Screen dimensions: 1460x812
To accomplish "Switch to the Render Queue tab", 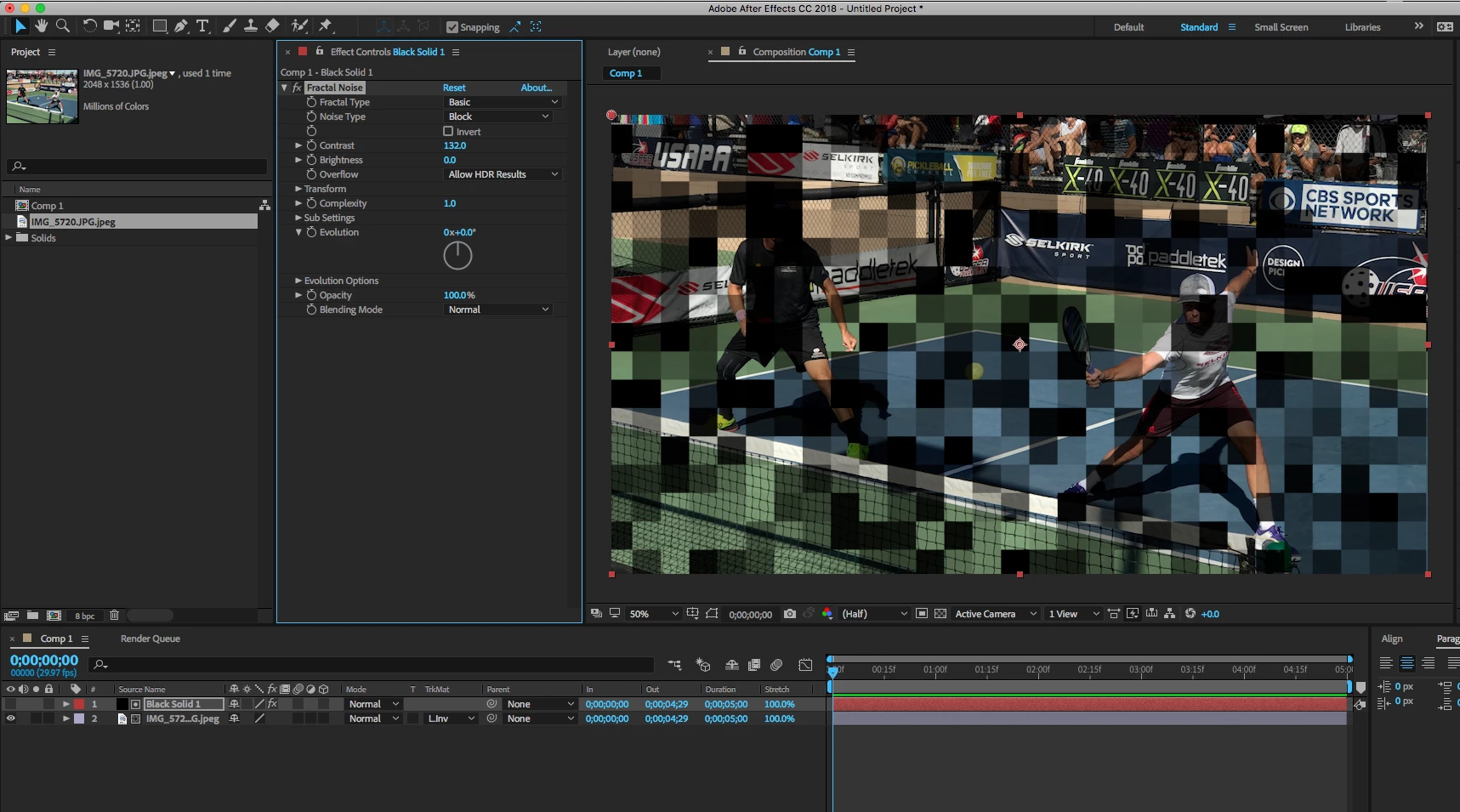I will 151,639.
